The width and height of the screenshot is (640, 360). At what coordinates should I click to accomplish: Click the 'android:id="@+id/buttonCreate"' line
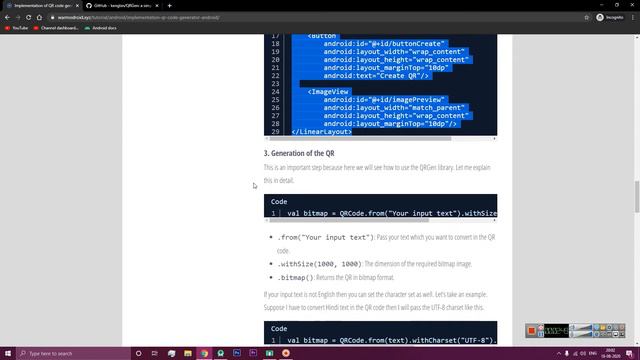pos(384,44)
